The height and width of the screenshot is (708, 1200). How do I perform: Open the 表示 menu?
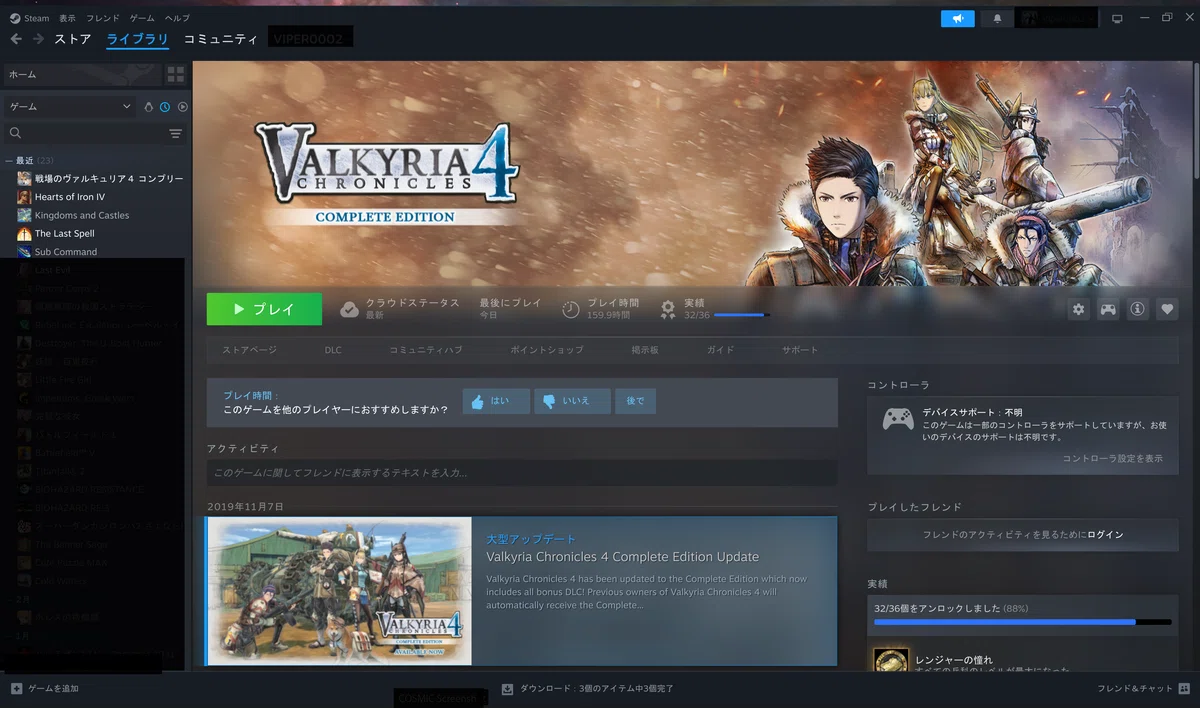(67, 18)
